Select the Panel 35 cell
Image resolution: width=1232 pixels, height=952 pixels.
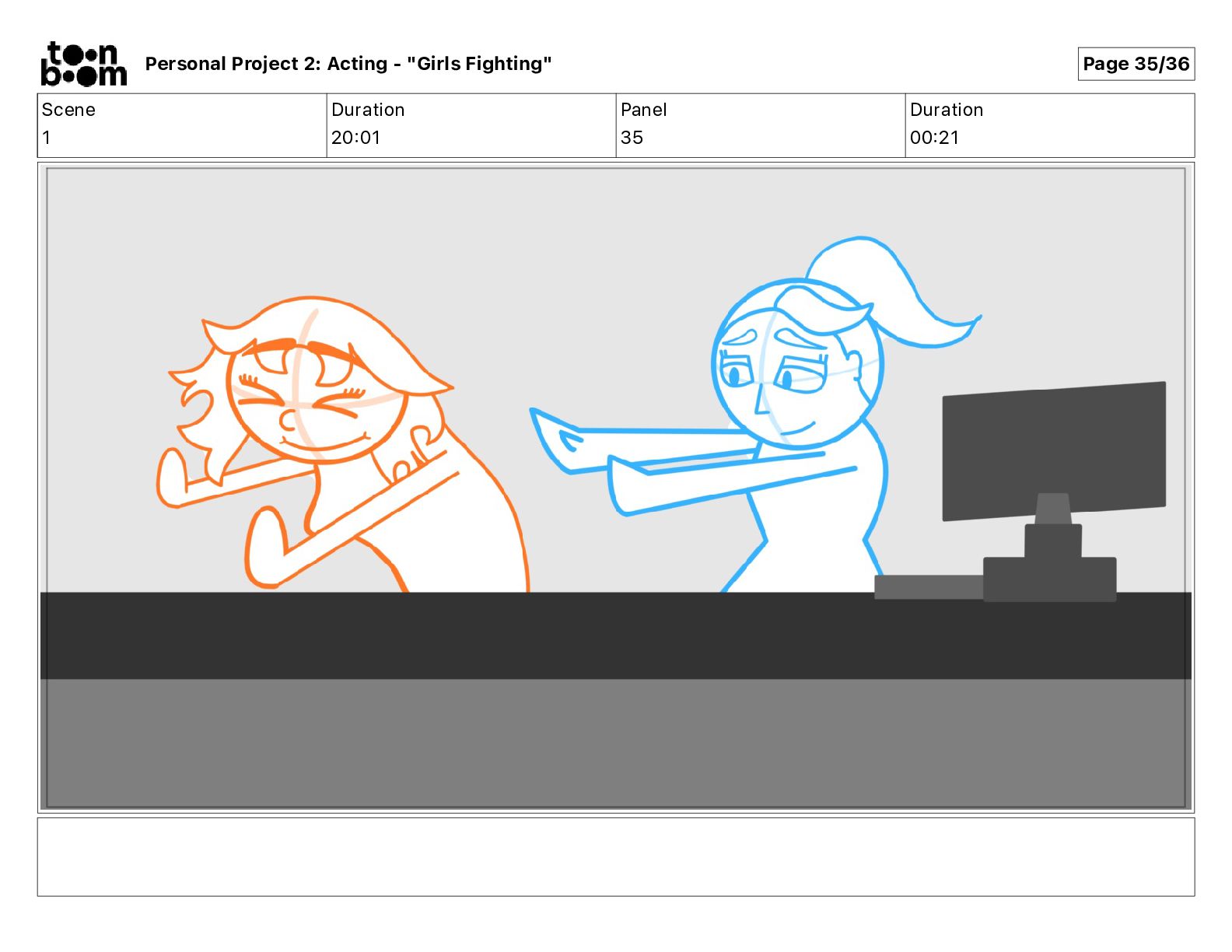[x=761, y=125]
